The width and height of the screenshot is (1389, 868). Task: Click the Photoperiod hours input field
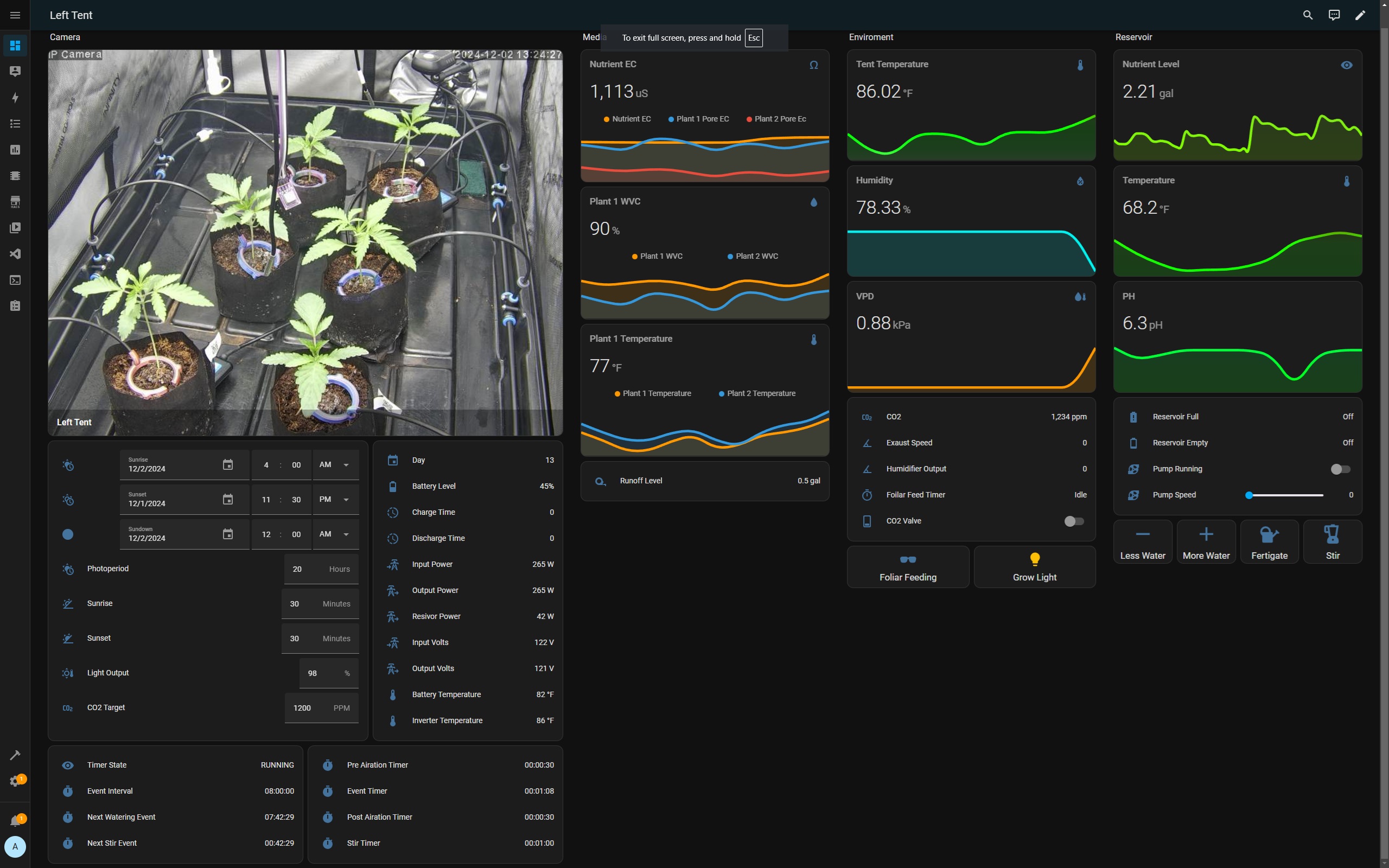point(321,569)
